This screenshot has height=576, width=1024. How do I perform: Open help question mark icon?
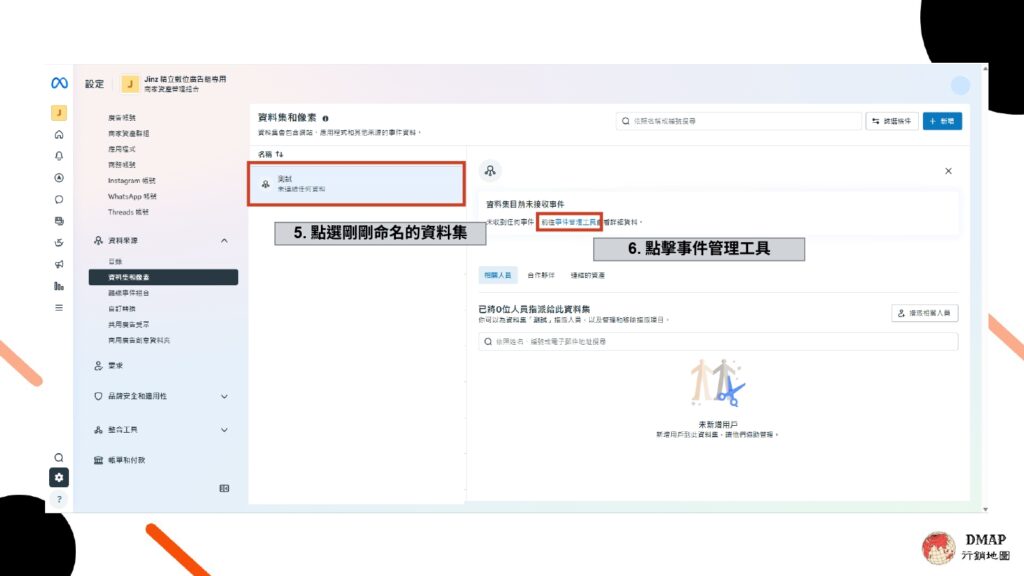pos(59,500)
